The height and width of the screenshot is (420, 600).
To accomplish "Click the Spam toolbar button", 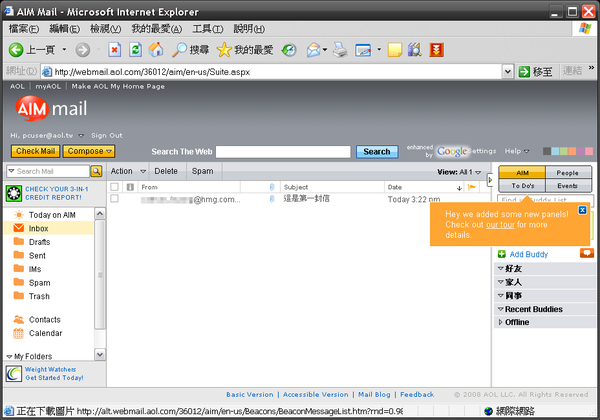I will [203, 171].
